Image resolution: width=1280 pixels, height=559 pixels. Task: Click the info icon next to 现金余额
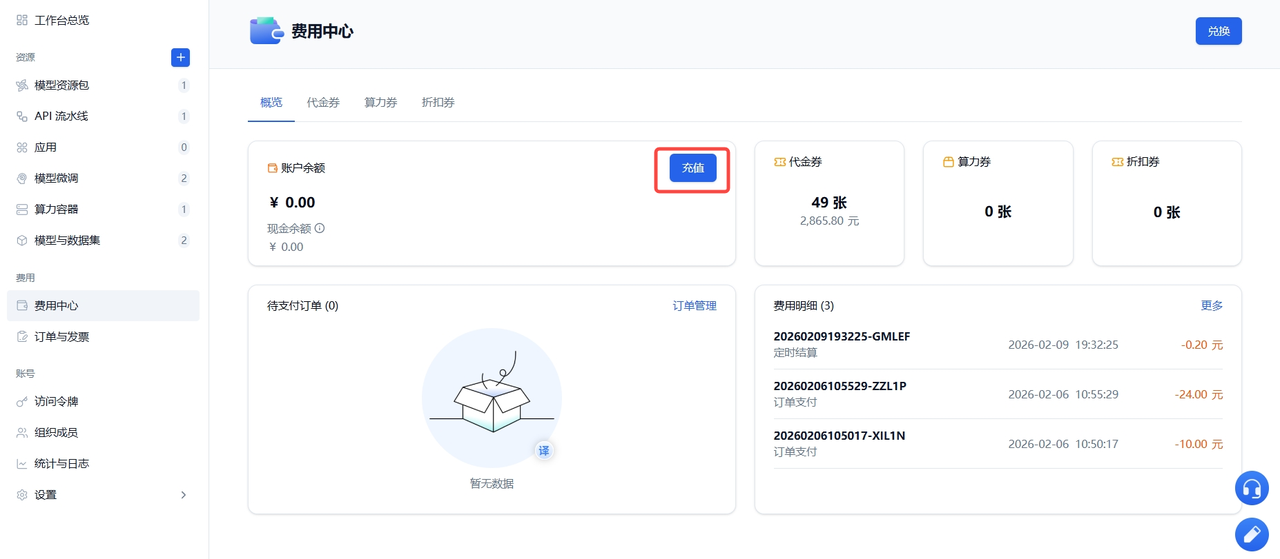(320, 228)
